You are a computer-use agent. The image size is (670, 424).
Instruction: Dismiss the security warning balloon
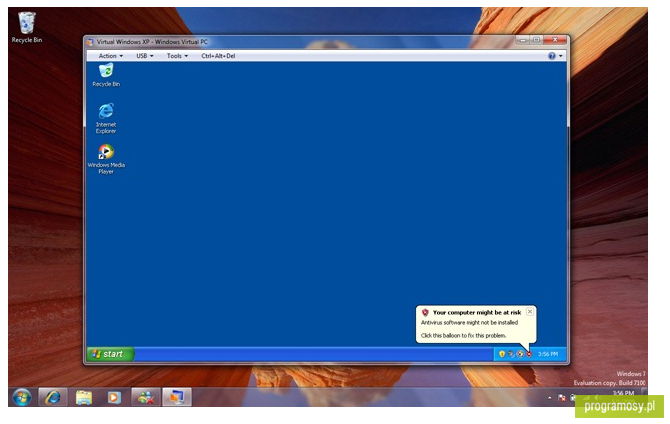click(529, 312)
